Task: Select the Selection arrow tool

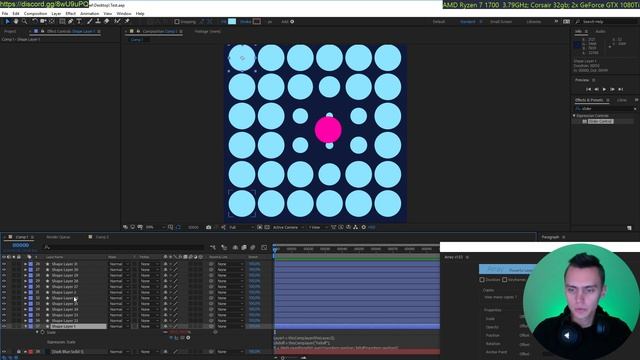Action: click(x=7, y=22)
